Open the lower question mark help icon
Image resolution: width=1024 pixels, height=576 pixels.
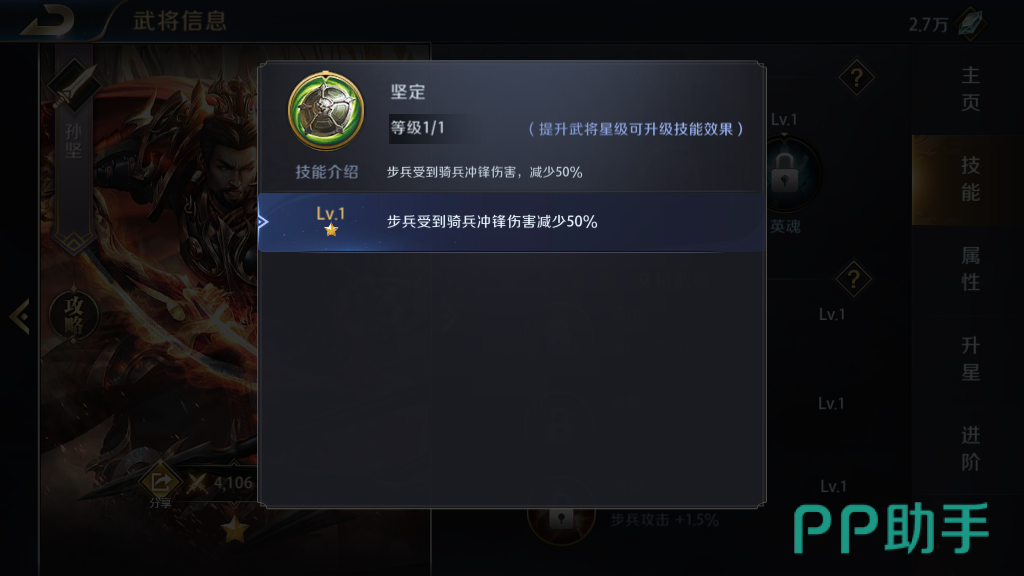853,280
